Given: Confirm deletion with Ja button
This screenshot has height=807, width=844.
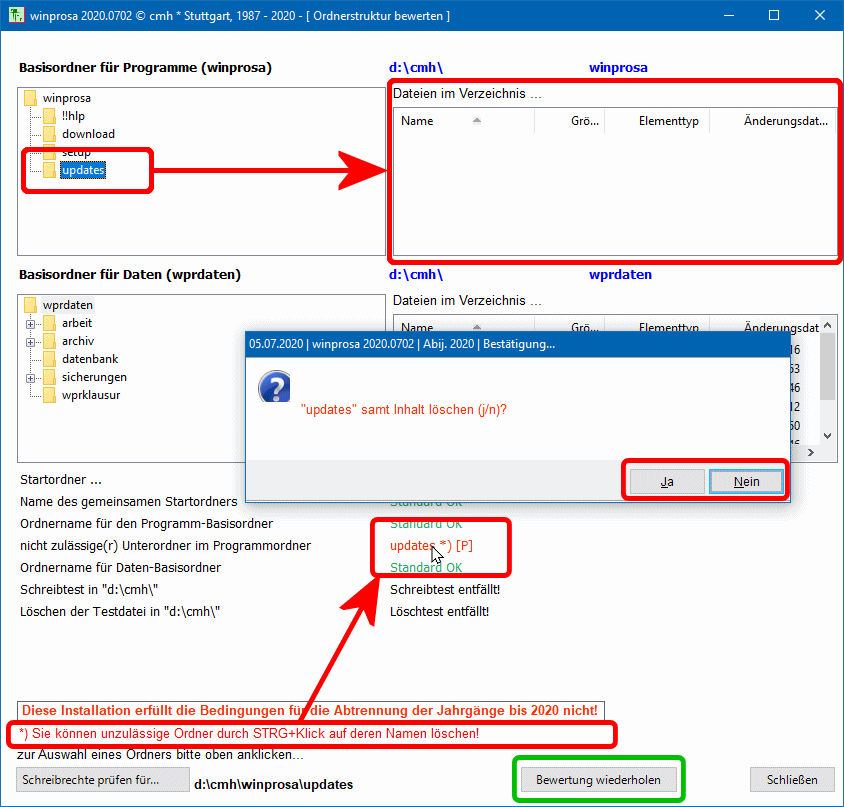Looking at the screenshot, I should [667, 481].
